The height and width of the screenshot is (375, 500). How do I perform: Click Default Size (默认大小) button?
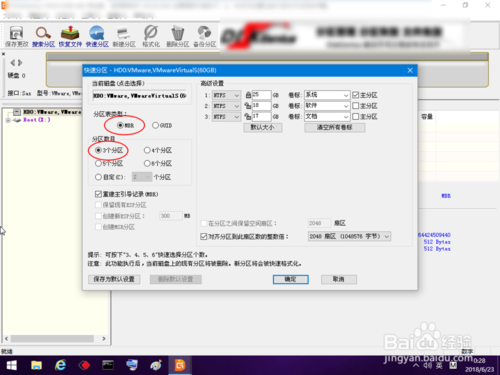pos(263,128)
